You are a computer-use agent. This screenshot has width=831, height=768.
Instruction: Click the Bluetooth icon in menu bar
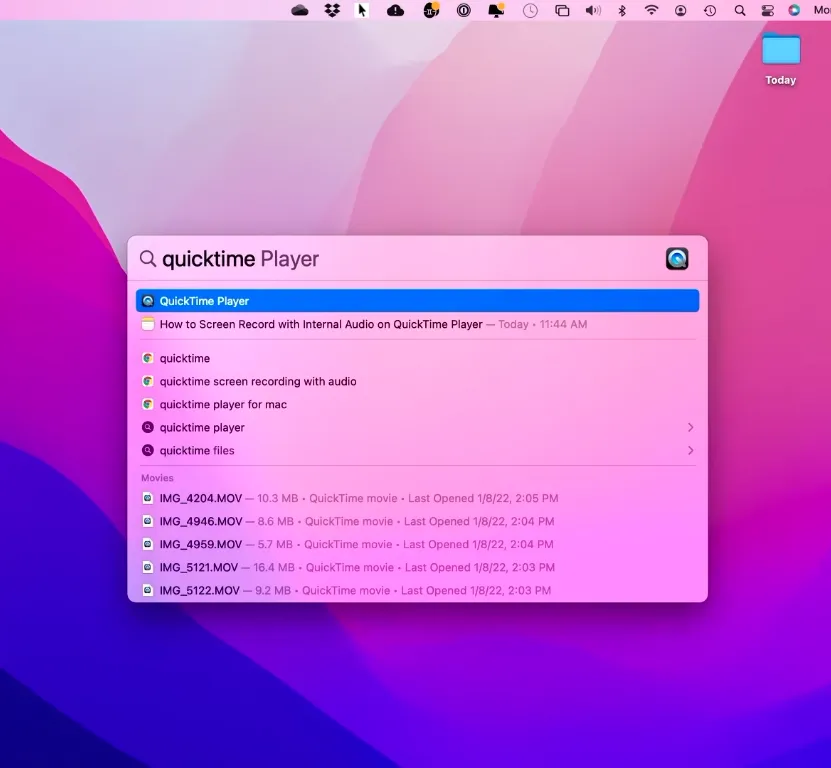[622, 11]
